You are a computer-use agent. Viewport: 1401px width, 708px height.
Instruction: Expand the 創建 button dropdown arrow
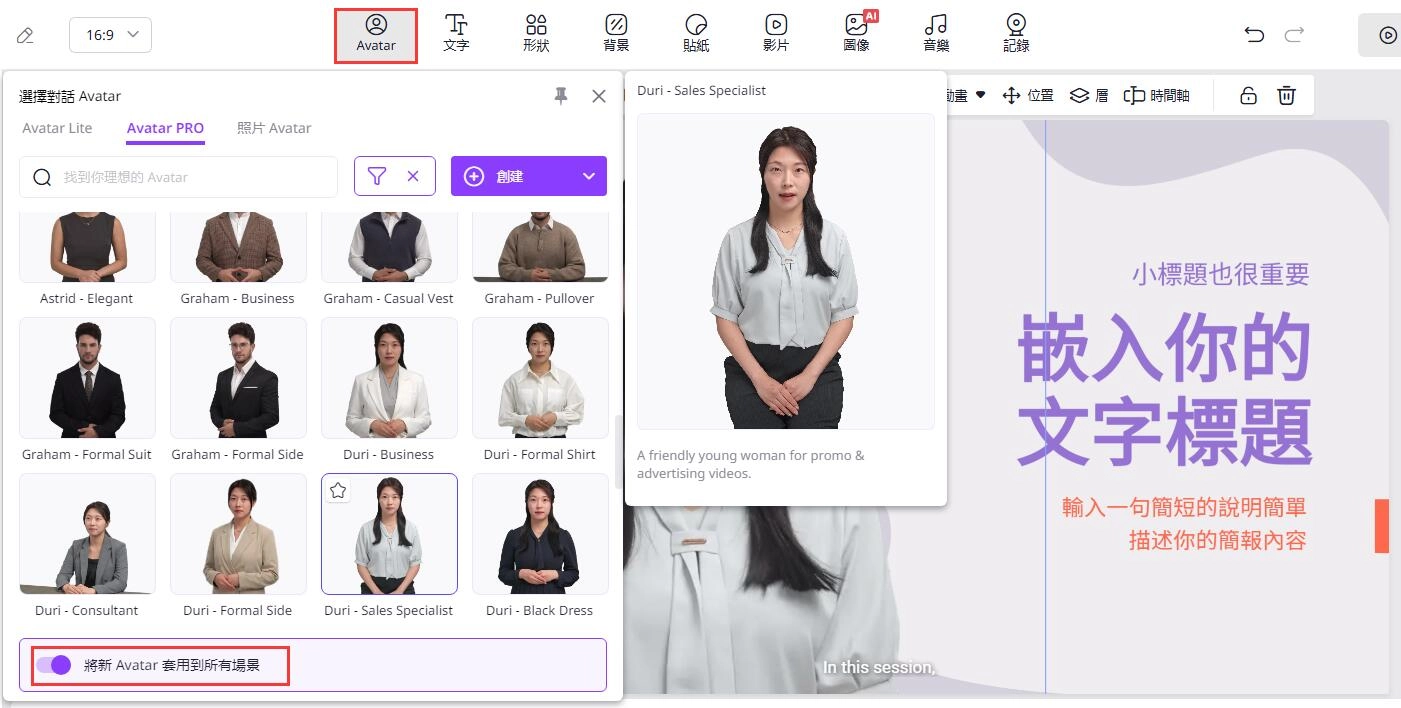(x=588, y=176)
